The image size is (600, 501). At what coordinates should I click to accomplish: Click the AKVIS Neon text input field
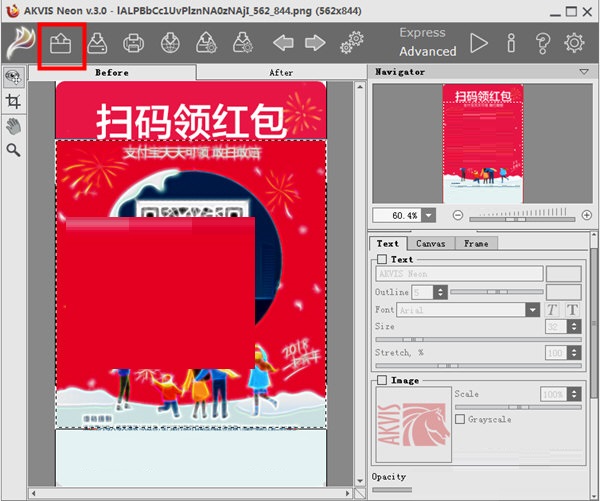point(459,274)
